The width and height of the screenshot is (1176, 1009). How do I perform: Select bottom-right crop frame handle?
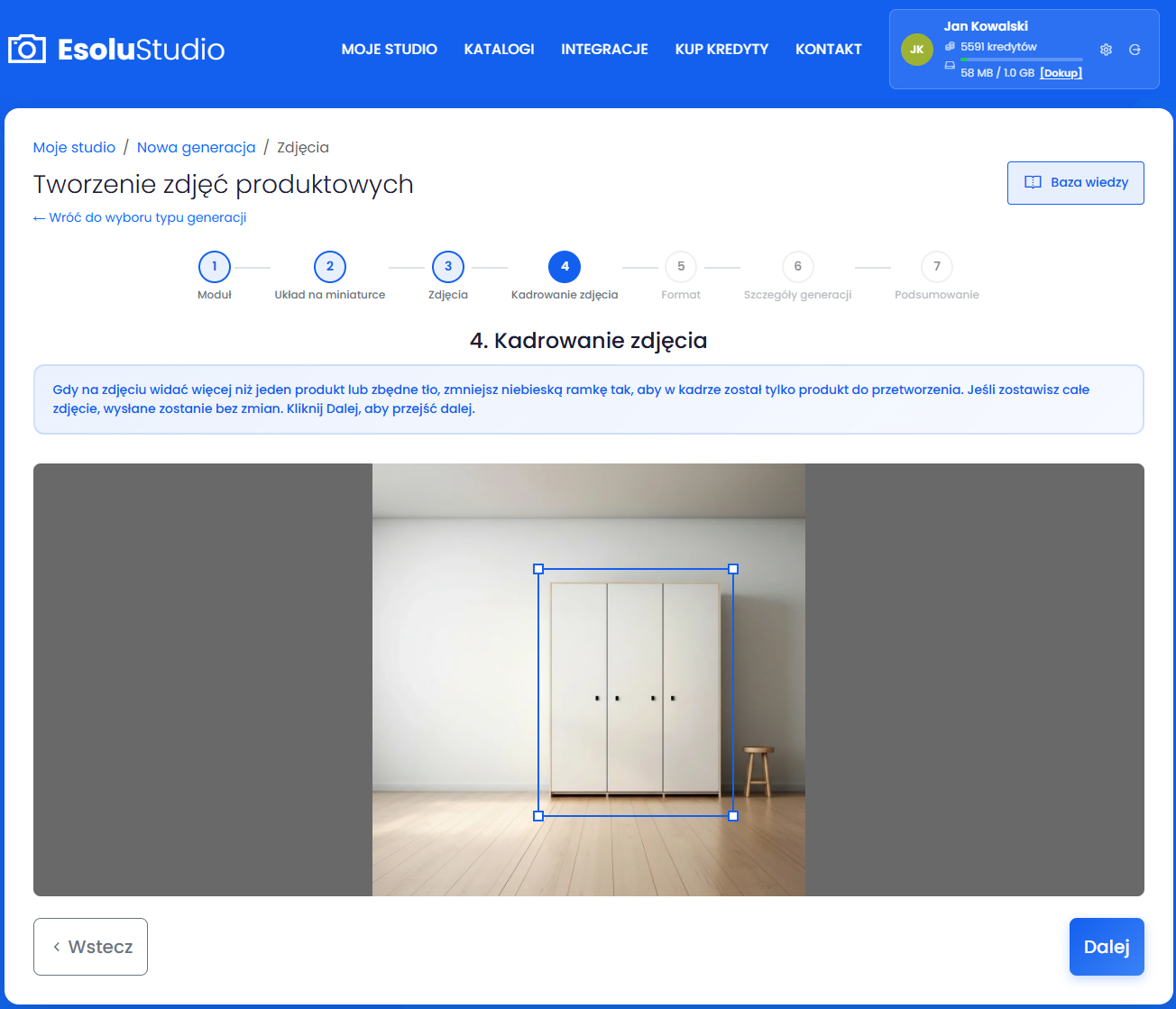pyautogui.click(x=733, y=816)
